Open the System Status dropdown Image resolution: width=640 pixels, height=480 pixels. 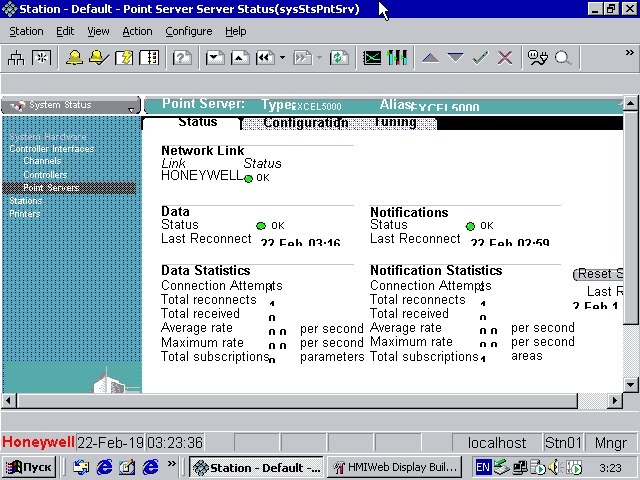(x=71, y=105)
